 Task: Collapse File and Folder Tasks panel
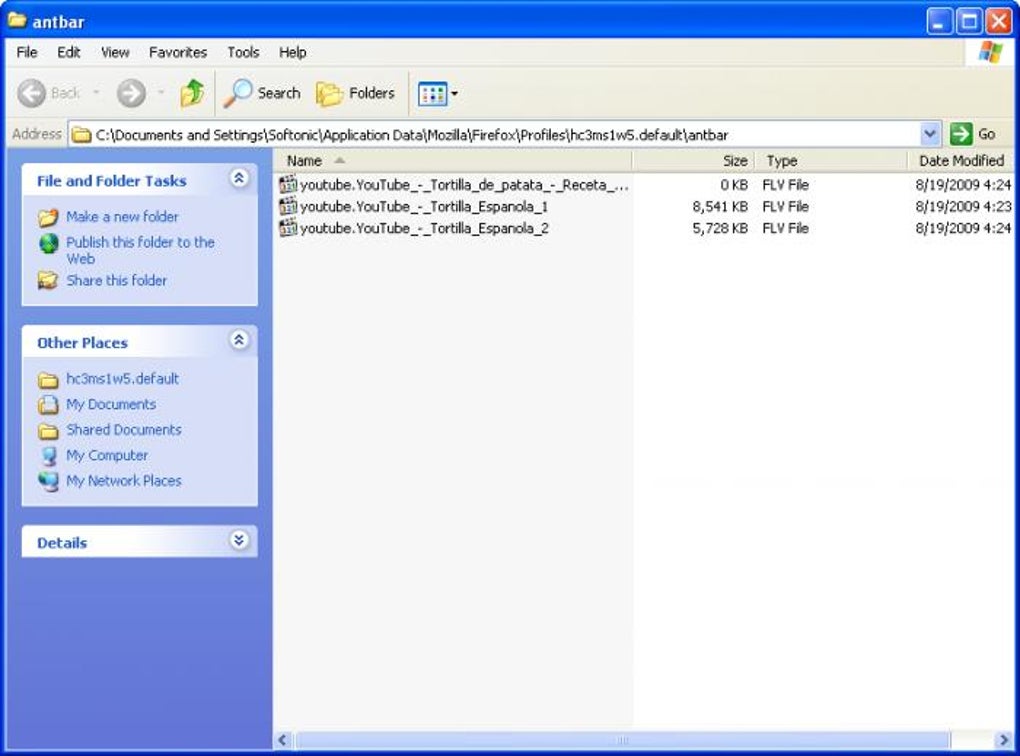point(239,178)
